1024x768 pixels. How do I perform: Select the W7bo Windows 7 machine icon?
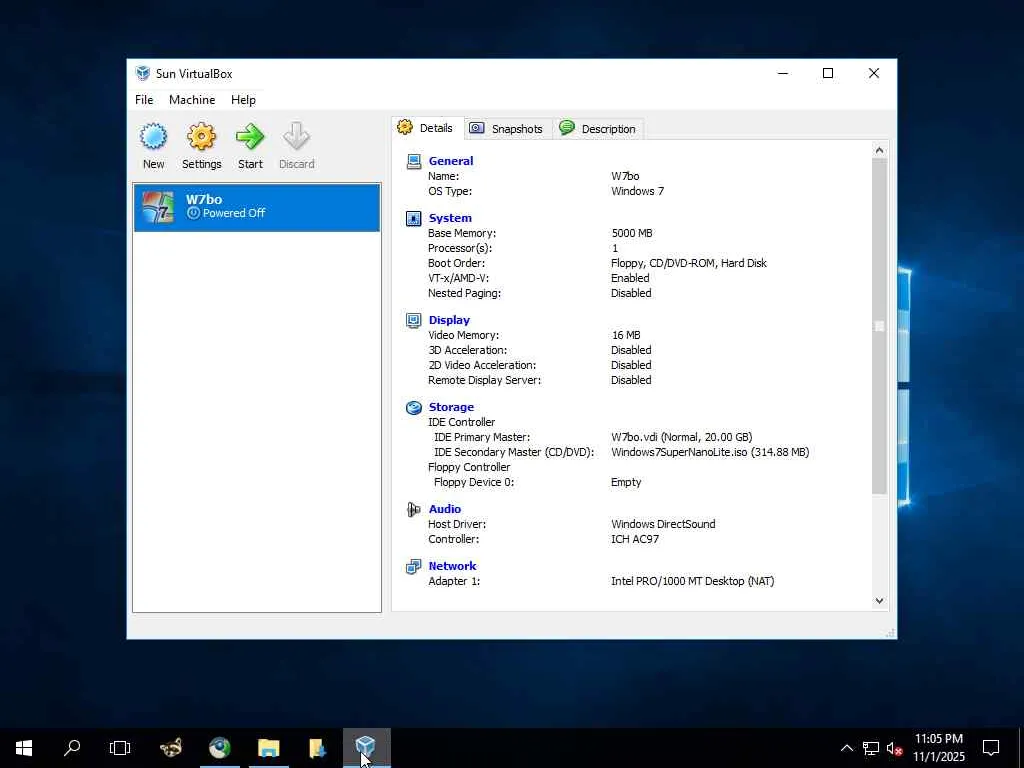coord(158,207)
